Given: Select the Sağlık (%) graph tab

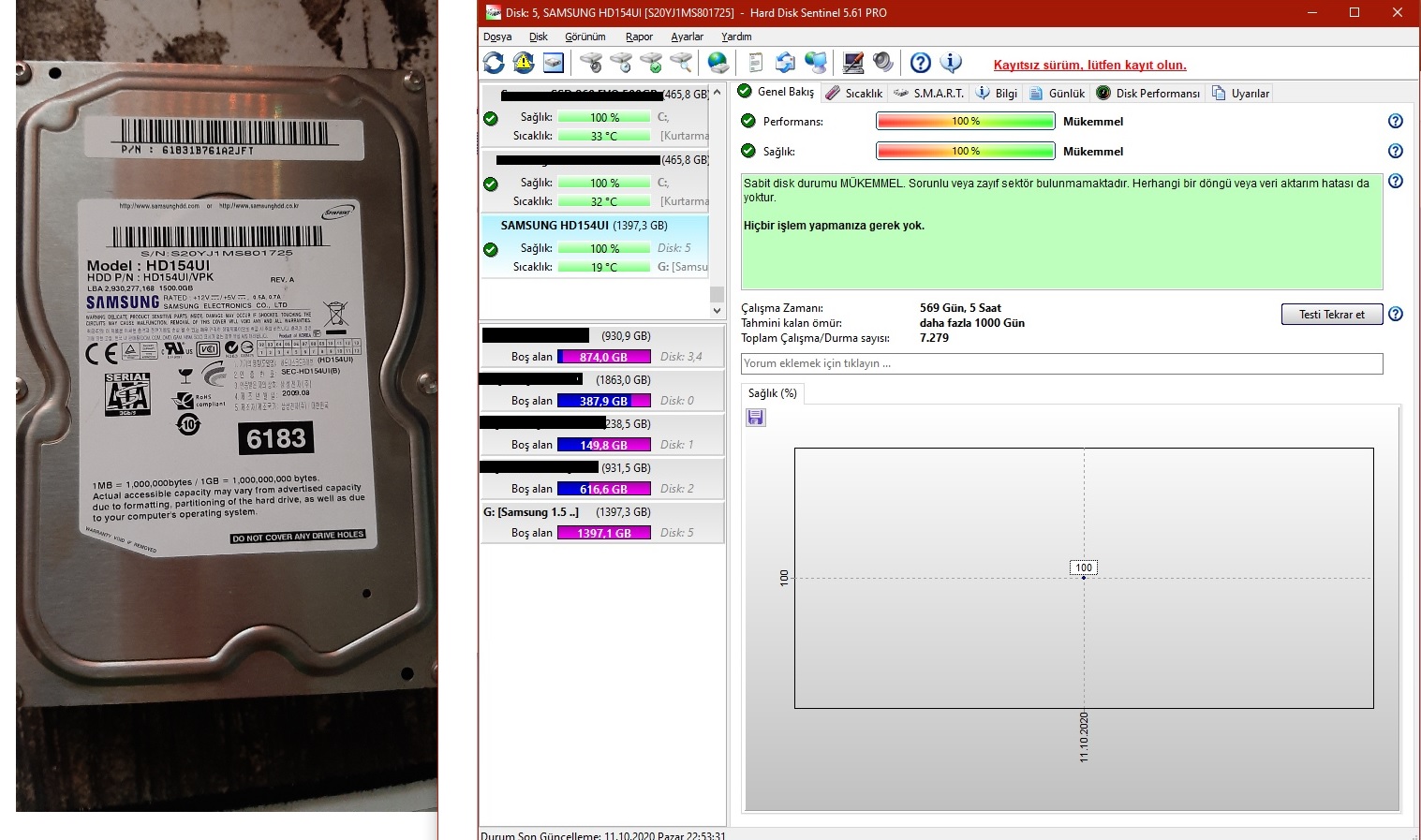Looking at the screenshot, I should (772, 393).
